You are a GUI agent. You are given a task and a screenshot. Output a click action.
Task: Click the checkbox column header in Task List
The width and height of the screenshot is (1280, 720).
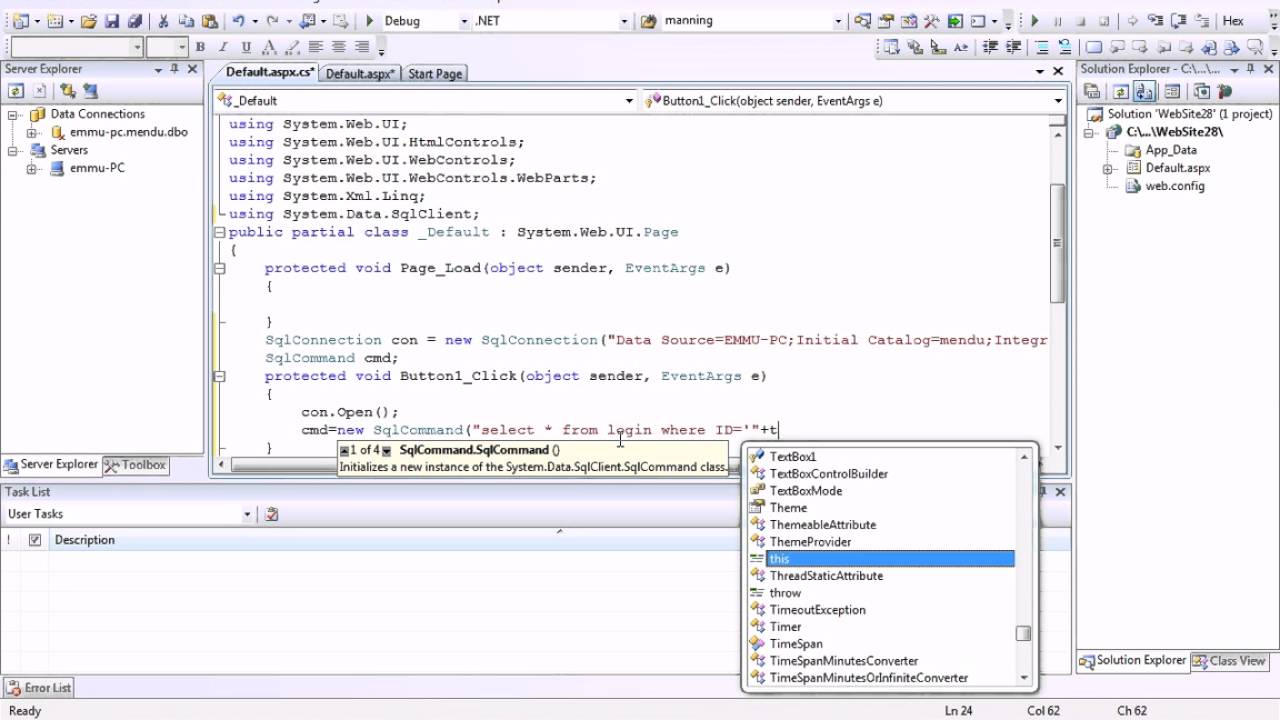tap(35, 540)
